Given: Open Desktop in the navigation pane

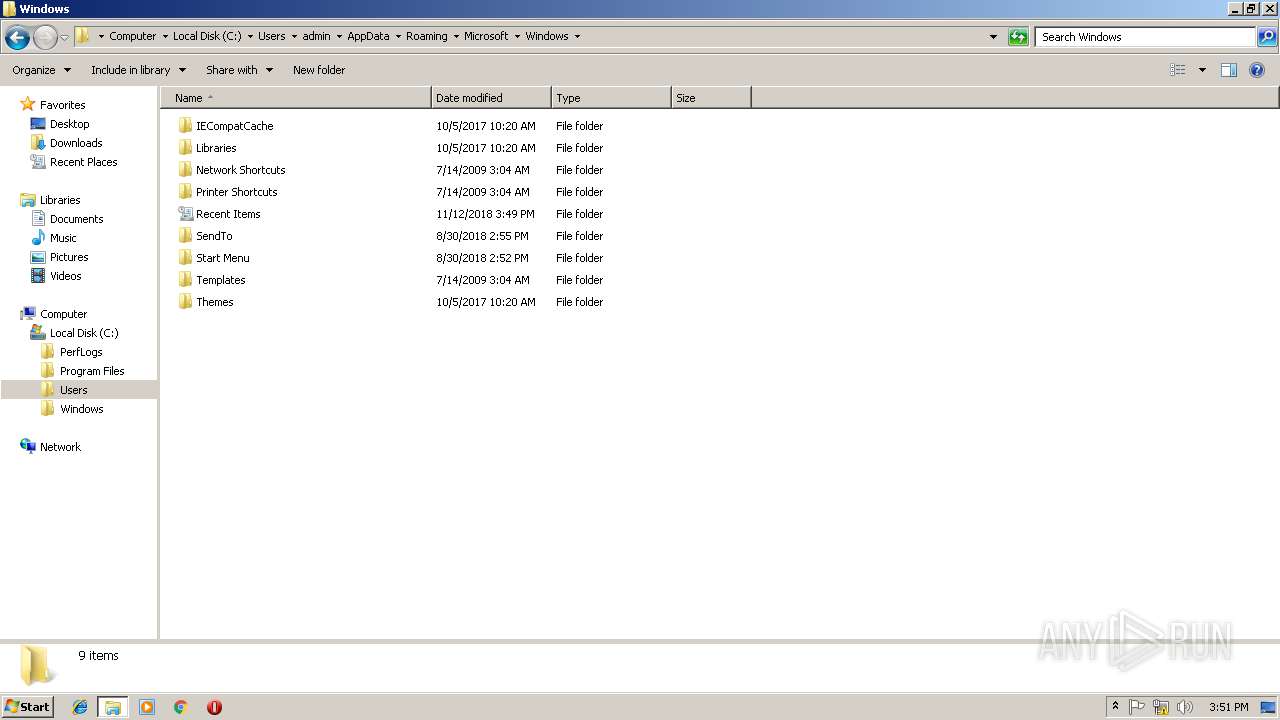Looking at the screenshot, I should [x=69, y=124].
